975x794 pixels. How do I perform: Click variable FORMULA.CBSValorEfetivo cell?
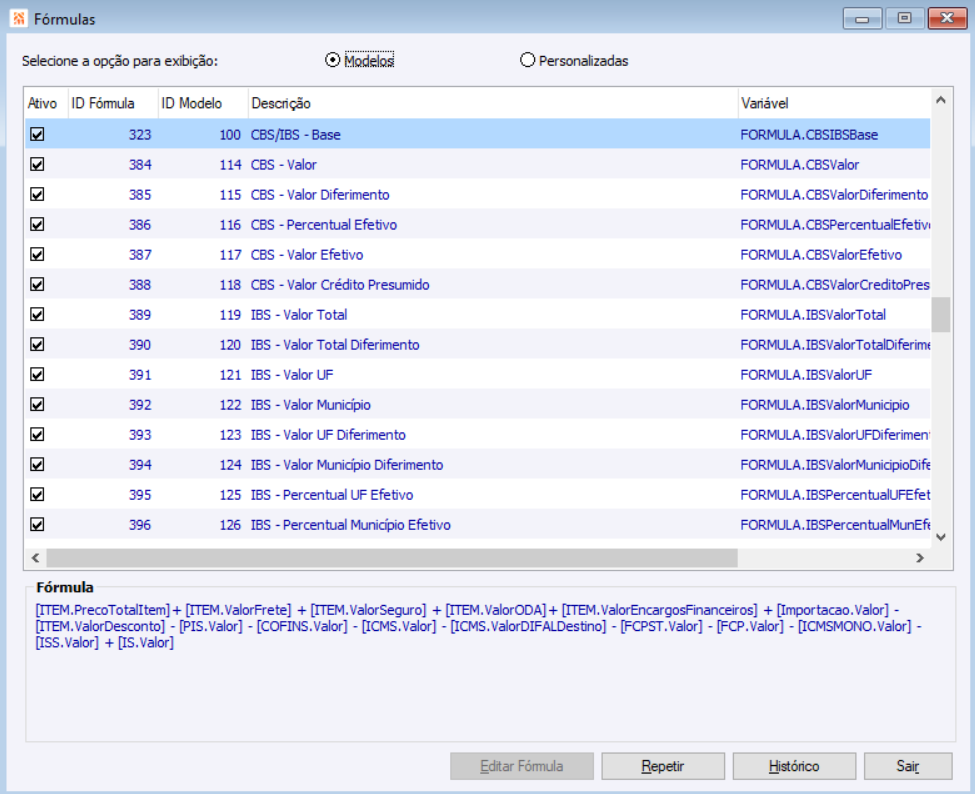pyautogui.click(x=834, y=254)
